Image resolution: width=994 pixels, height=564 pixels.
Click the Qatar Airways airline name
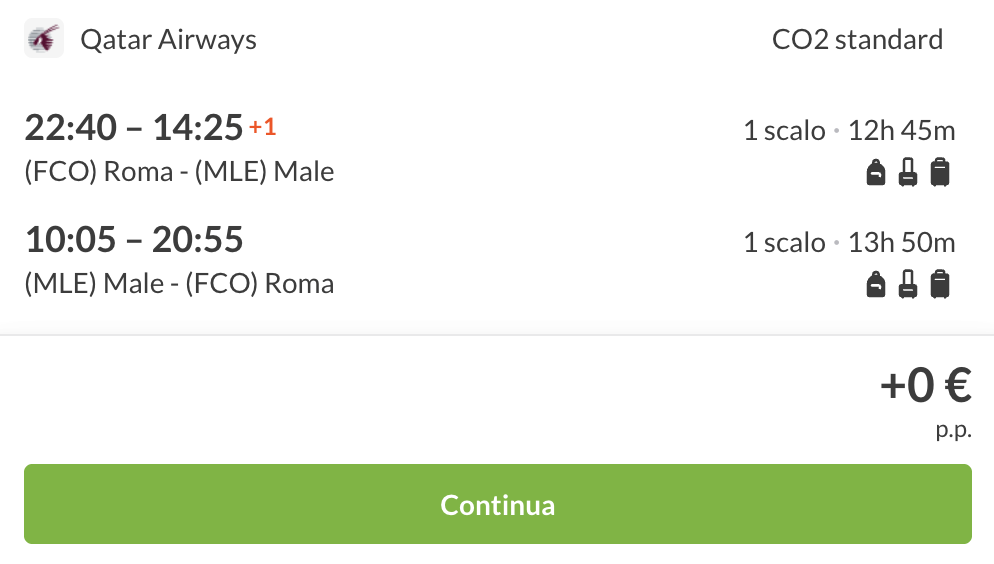[x=168, y=40]
